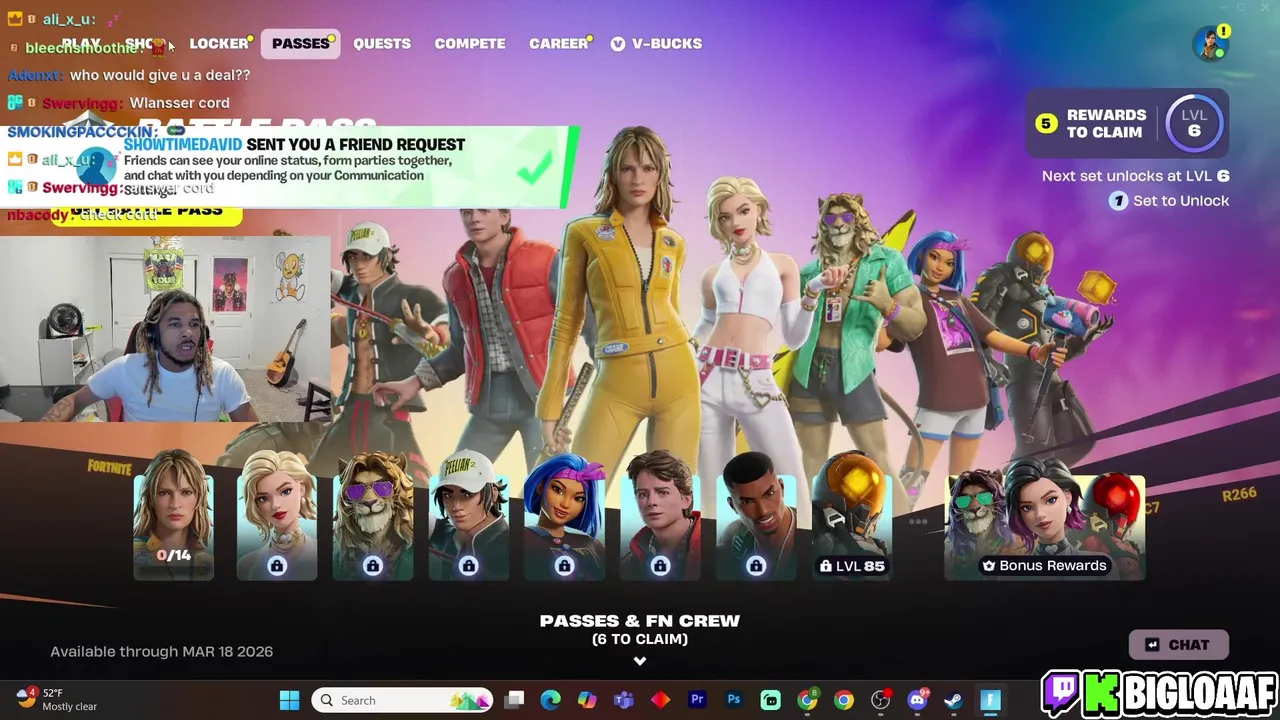Viewport: 1280px width, 720px height.
Task: Open Discord from the taskbar
Action: coord(917,700)
